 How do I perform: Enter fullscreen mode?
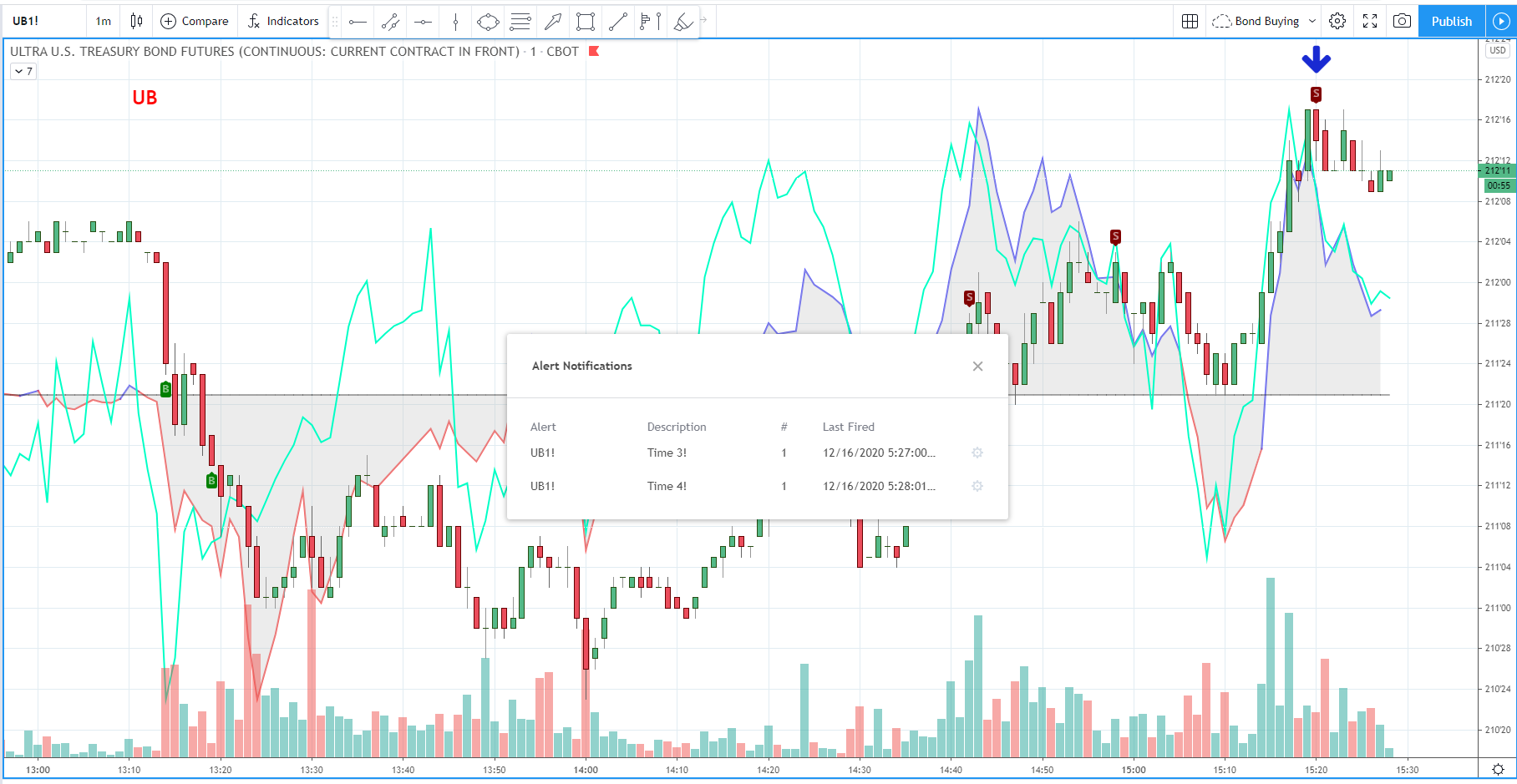pos(1370,21)
